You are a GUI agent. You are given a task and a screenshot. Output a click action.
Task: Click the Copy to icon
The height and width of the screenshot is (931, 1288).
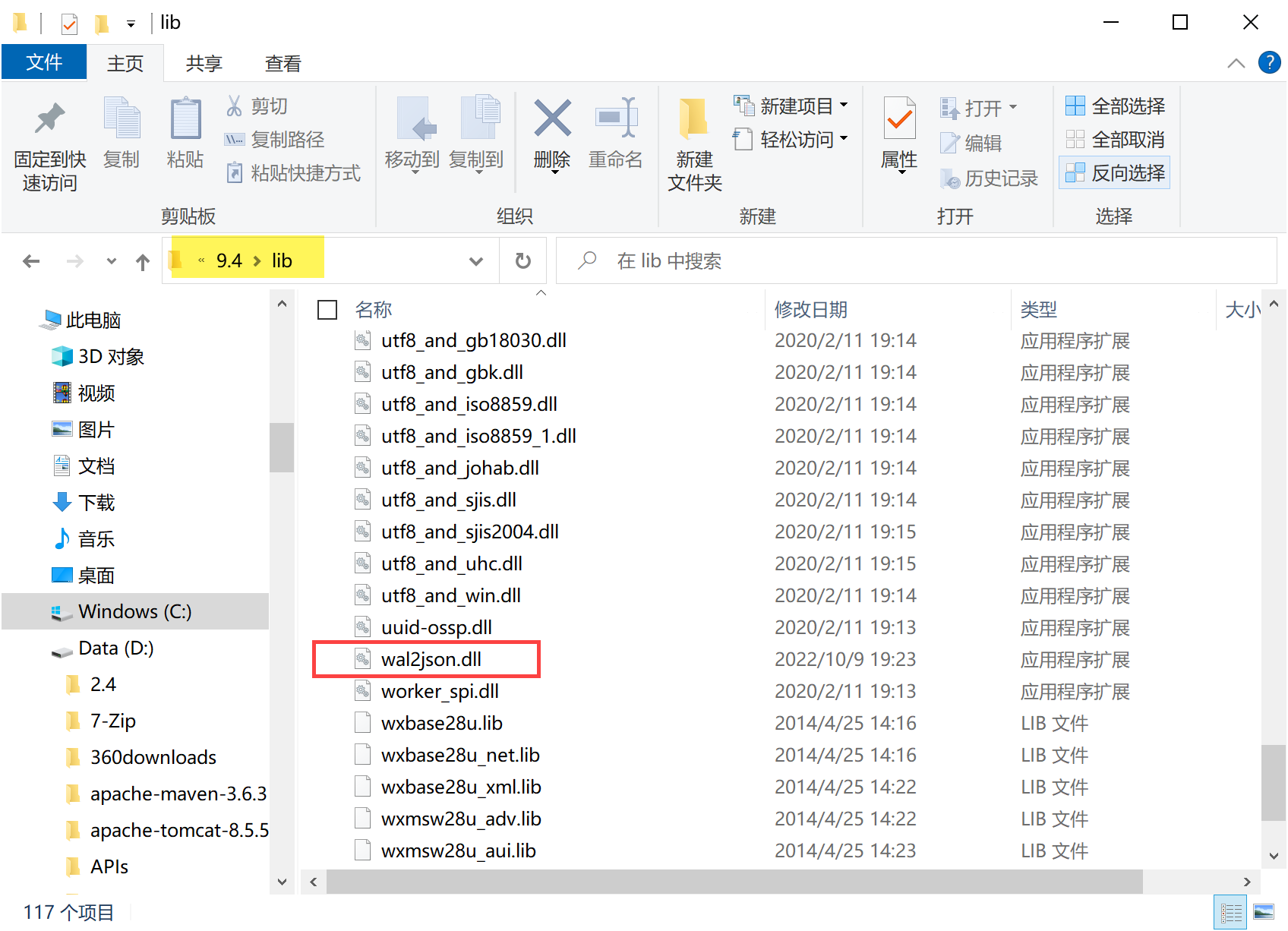(x=480, y=118)
